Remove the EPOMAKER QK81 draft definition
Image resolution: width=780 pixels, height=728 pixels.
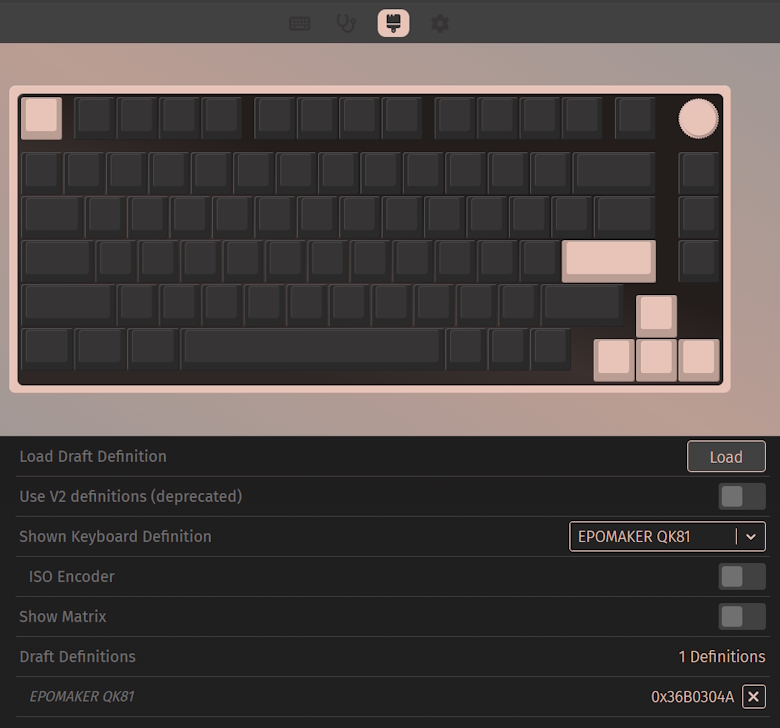[754, 697]
